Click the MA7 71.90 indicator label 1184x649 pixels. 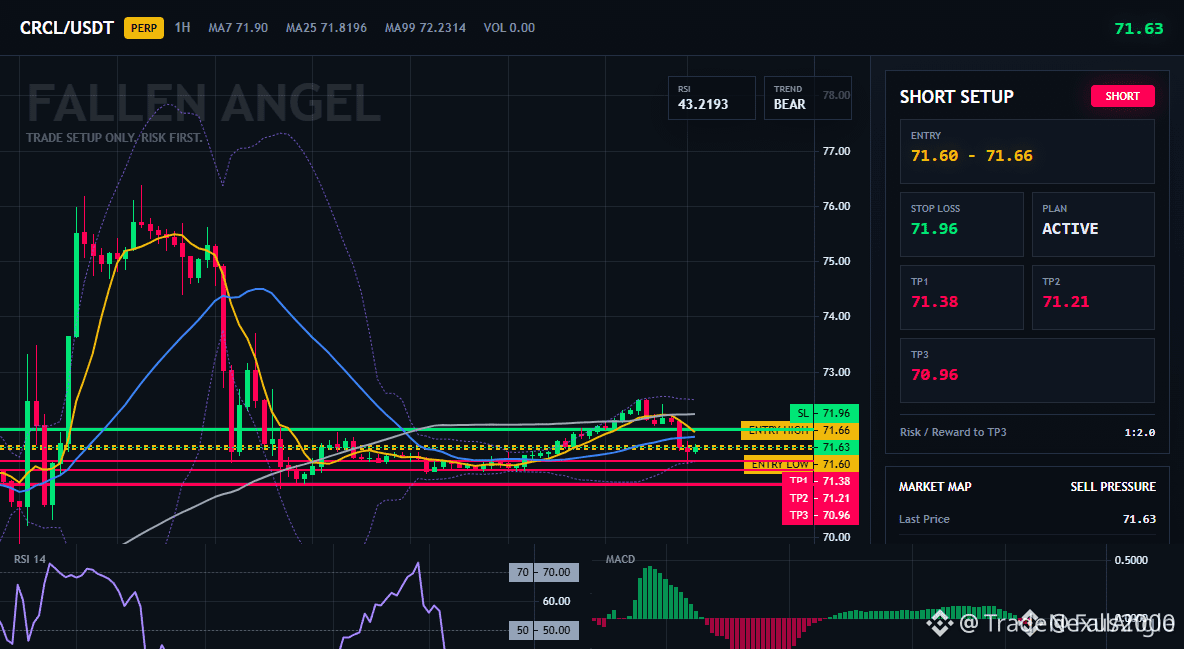click(x=238, y=28)
